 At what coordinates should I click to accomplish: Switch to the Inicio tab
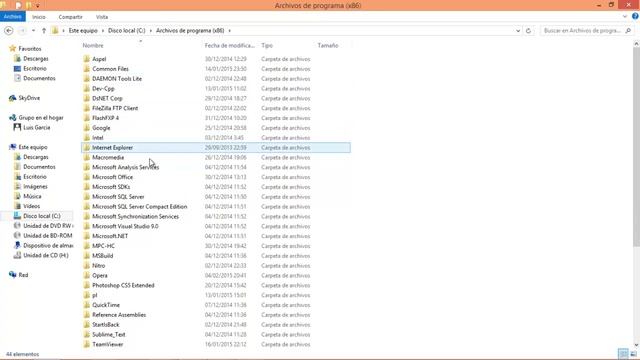39,17
